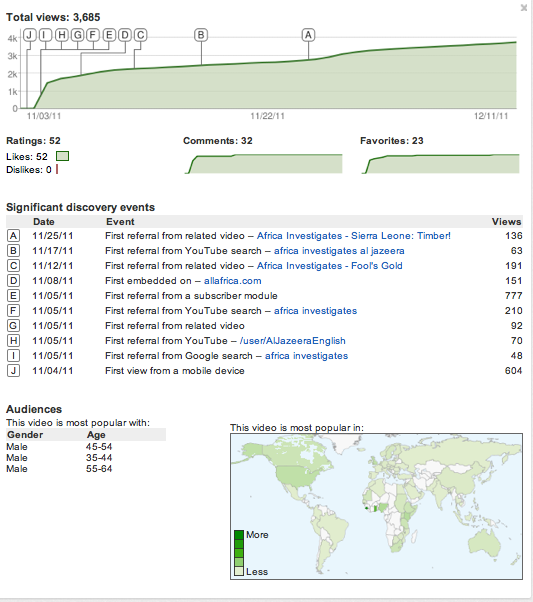
Task: Click chart marker F on the views graph
Action: click(93, 35)
